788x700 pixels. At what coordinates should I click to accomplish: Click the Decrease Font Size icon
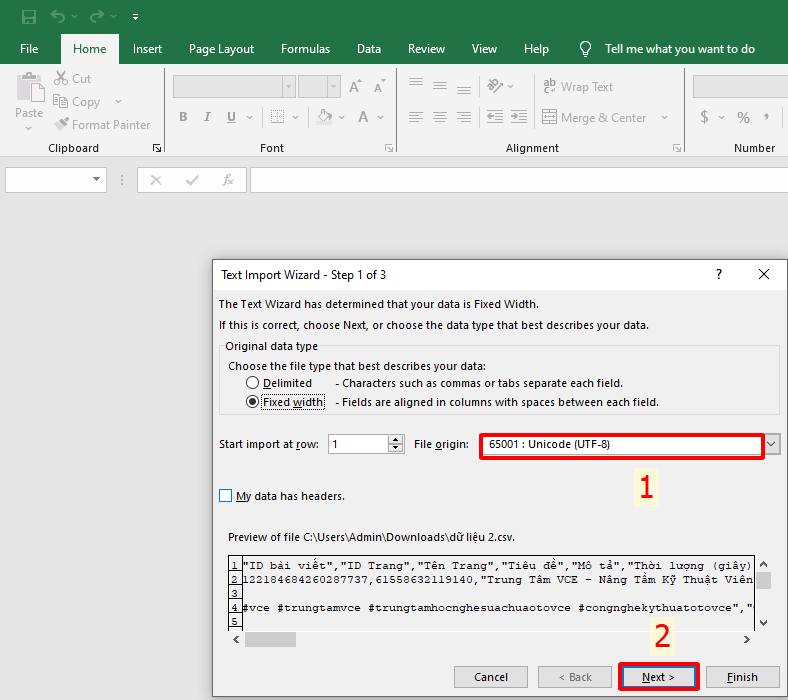tap(379, 86)
